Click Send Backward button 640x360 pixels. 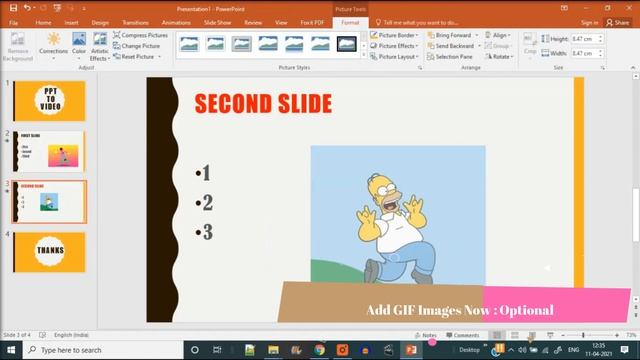451,46
